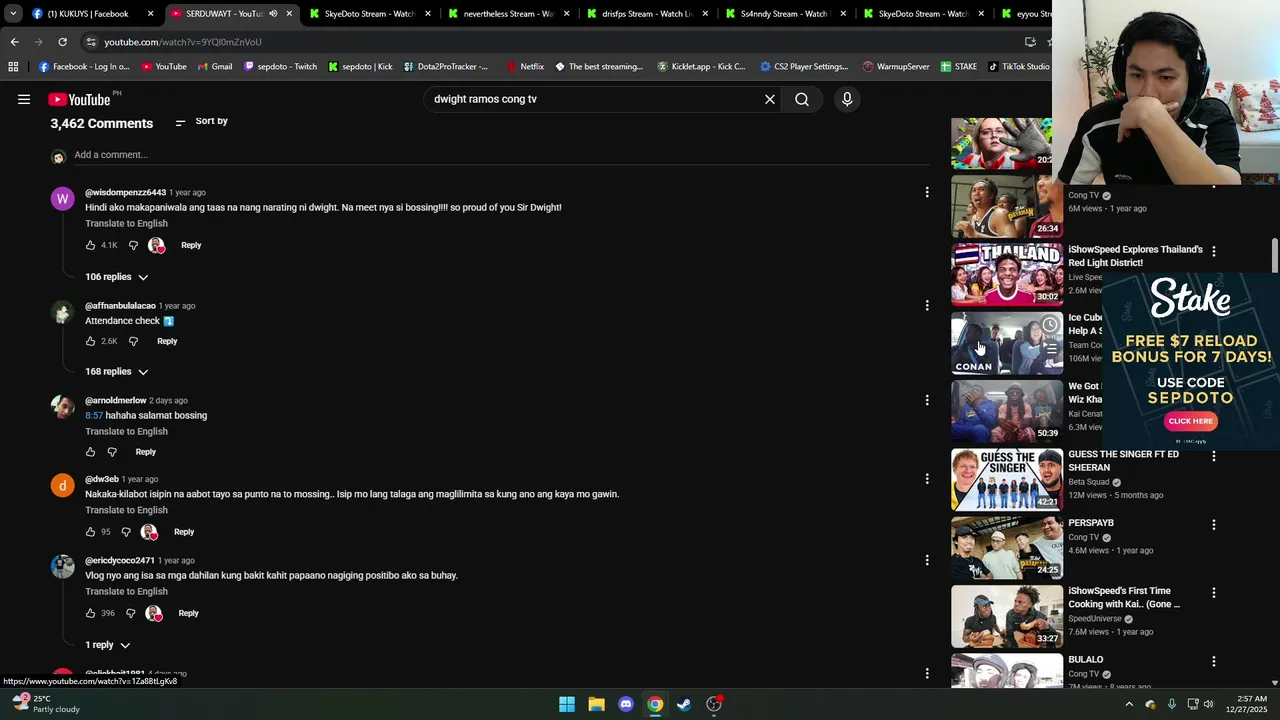Click the Add a comment field
The width and height of the screenshot is (1280, 720).
tap(500, 155)
